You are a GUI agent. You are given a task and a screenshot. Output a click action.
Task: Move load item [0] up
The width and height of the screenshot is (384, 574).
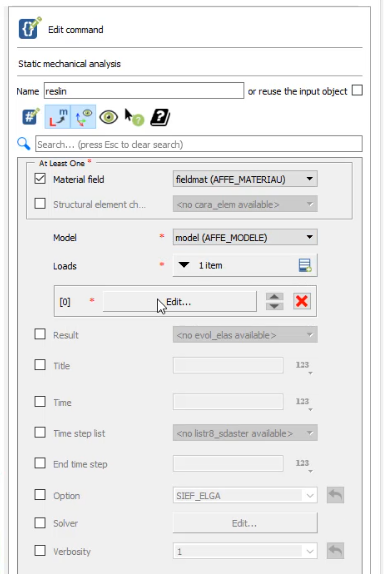coord(275,297)
